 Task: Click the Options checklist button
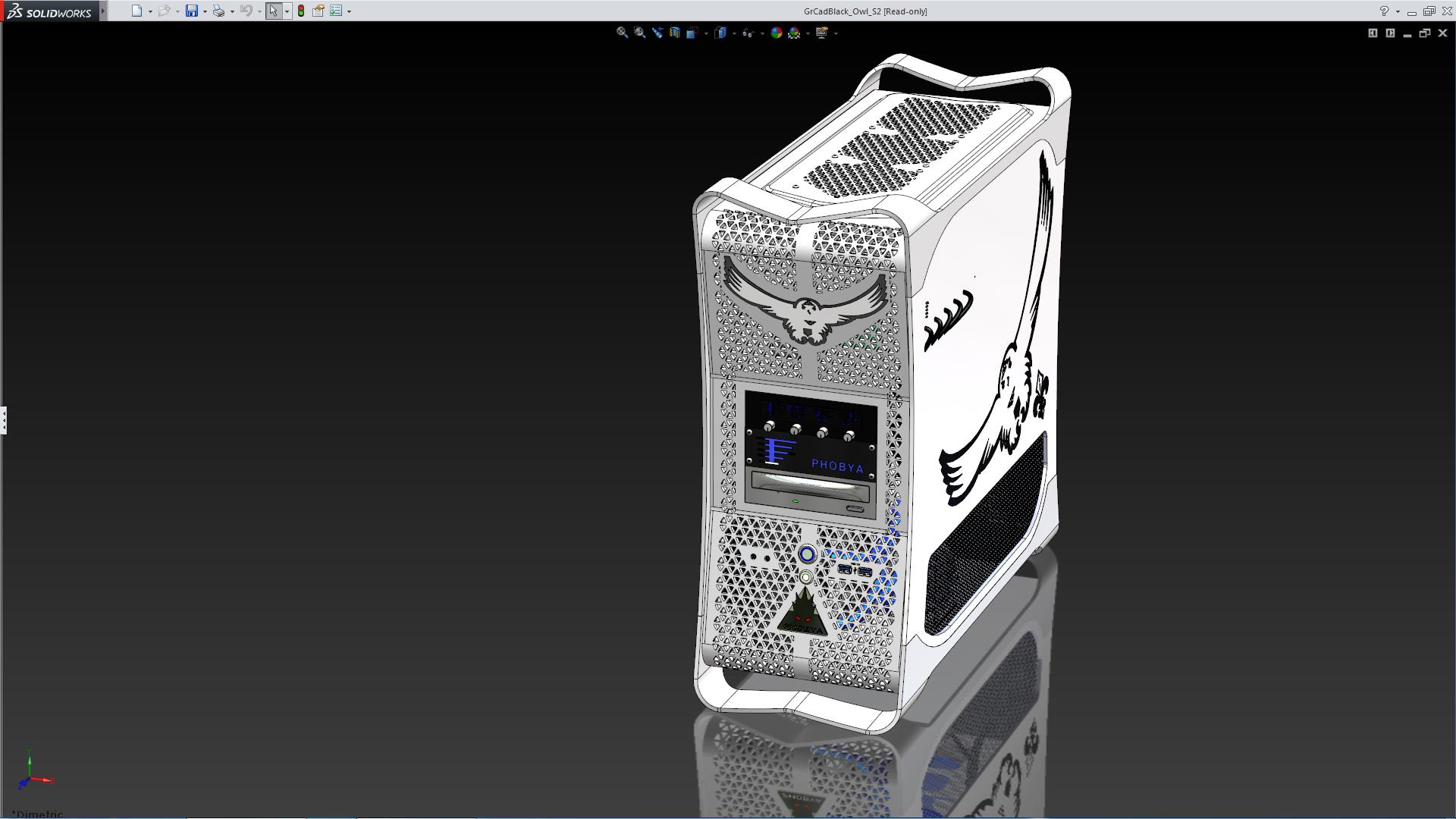click(336, 11)
